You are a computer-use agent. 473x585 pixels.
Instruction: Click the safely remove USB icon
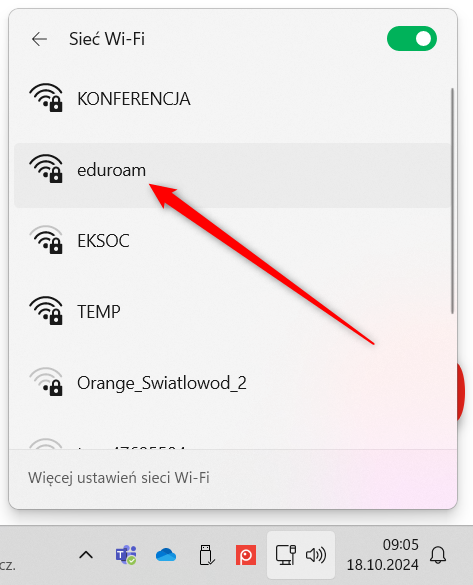[206, 555]
